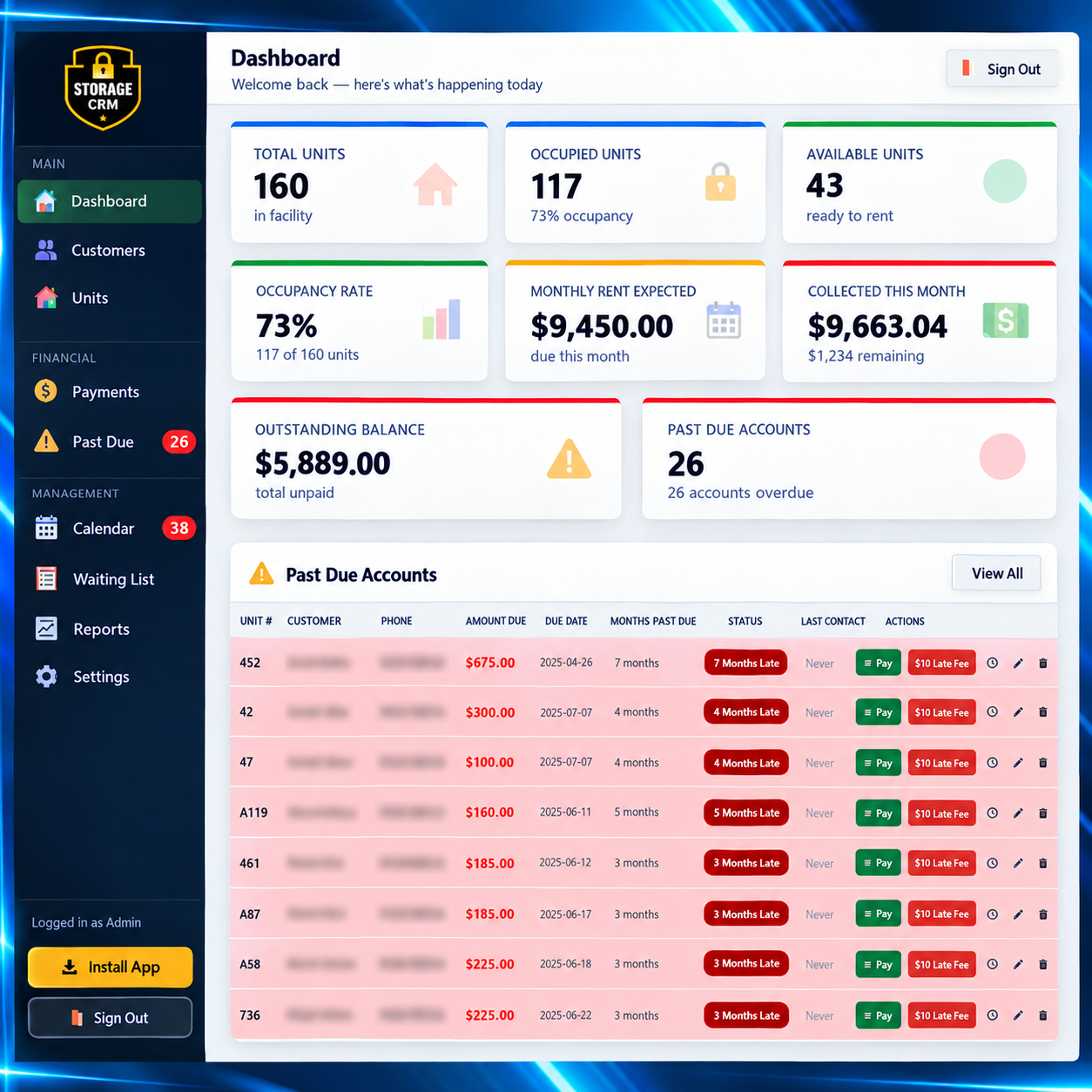Screen dimensions: 1092x1092
Task: Open Payments under Financial
Action: (110, 392)
